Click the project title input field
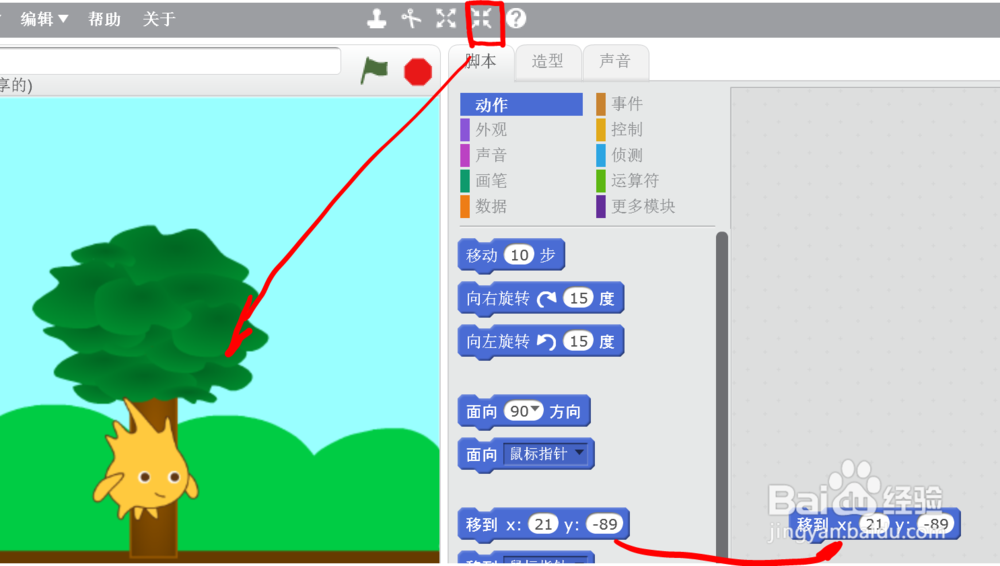Viewport: 1000px width, 566px height. (x=169, y=61)
